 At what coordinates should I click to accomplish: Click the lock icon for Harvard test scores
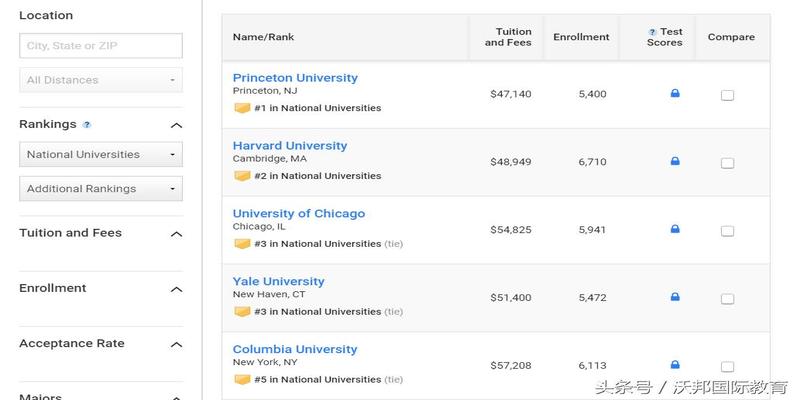(x=675, y=161)
